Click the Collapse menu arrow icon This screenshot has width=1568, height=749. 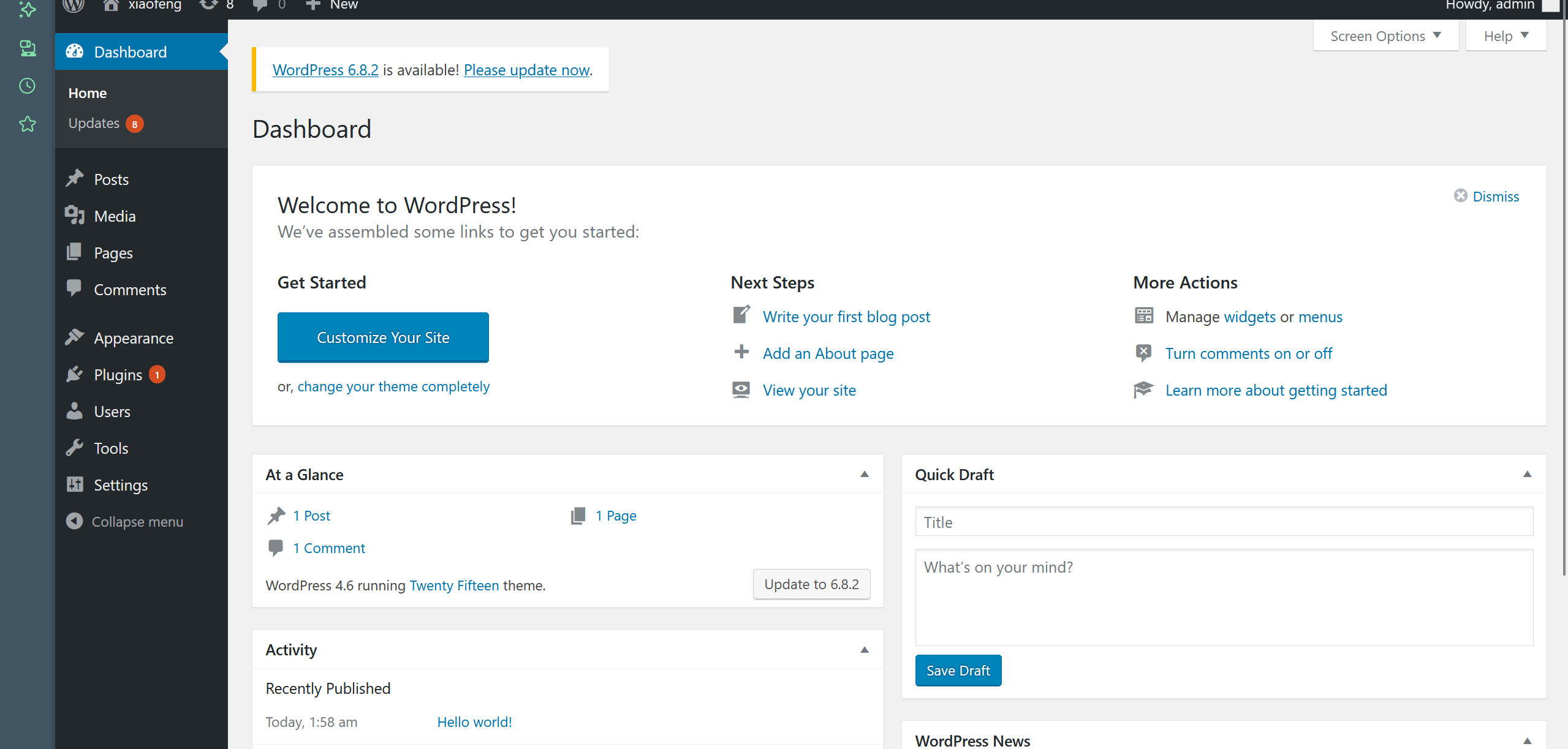pos(75,521)
